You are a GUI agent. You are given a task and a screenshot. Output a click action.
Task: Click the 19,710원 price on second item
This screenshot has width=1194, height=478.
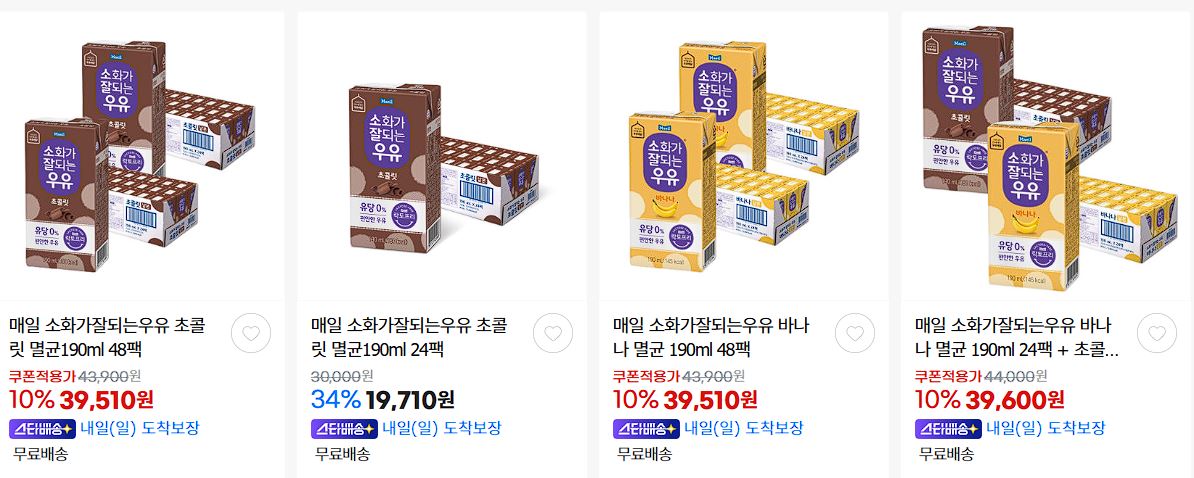coord(410,400)
